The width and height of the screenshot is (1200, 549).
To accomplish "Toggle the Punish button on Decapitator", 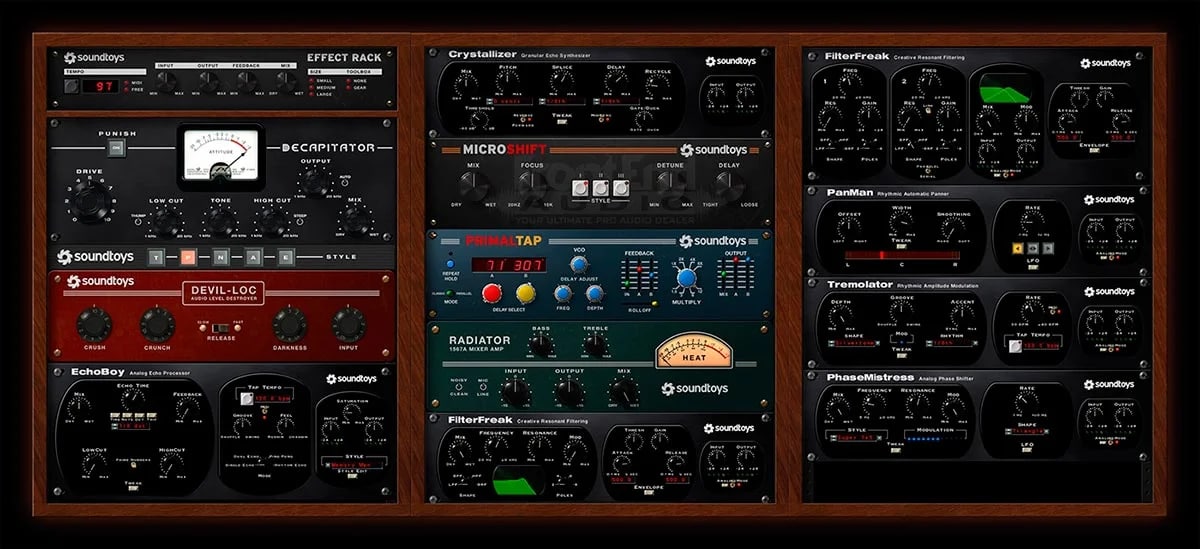I will pos(116,148).
